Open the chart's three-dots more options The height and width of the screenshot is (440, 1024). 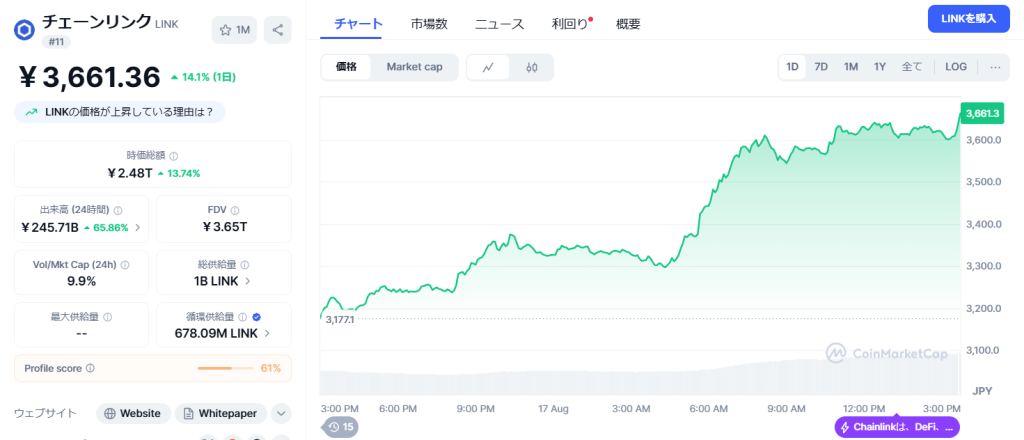click(995, 67)
